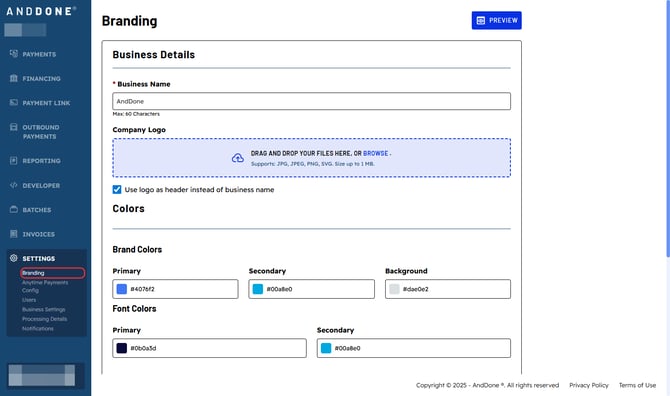Collapse the Settings section
670x396 pixels.
click(38, 259)
